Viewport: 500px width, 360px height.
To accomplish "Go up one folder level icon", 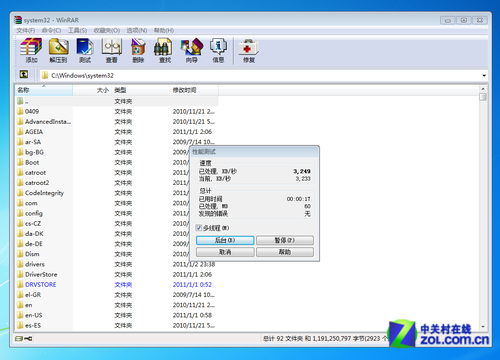I will 24,74.
